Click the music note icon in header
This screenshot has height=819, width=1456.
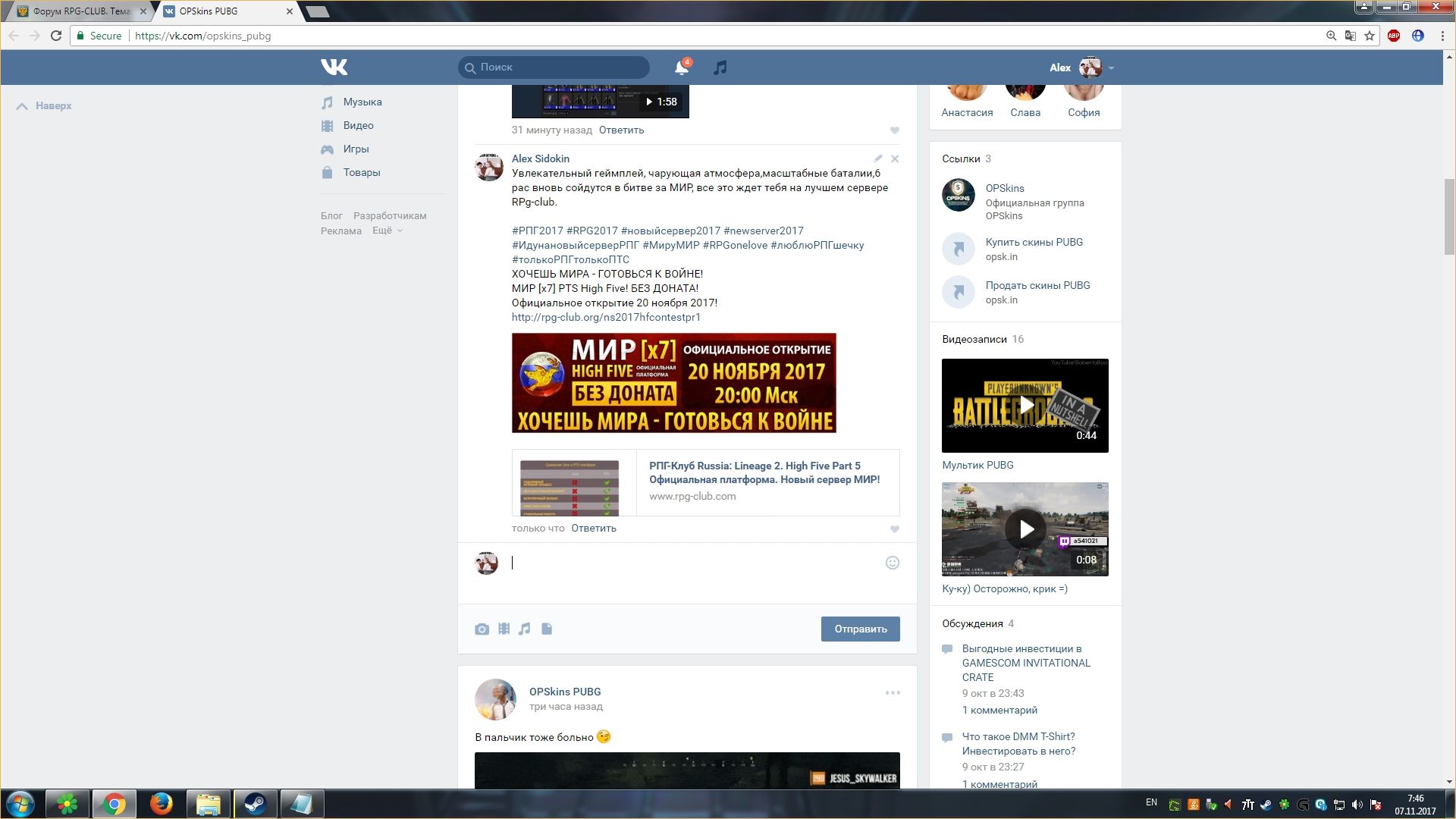pos(720,67)
